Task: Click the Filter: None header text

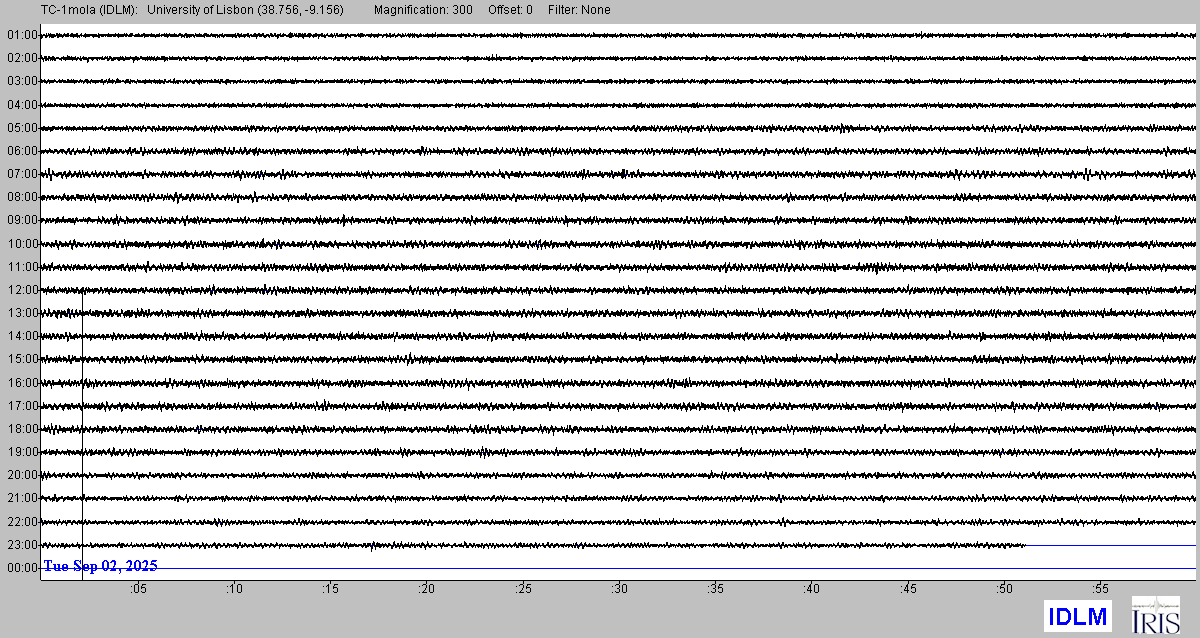Action: click(579, 10)
